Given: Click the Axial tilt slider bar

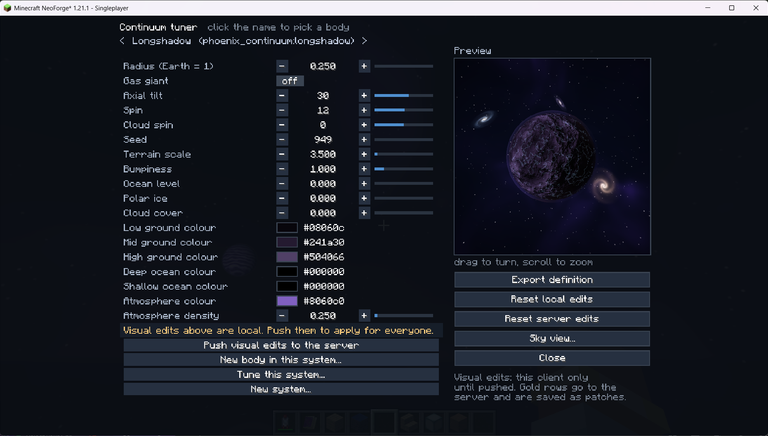Looking at the screenshot, I should tap(404, 96).
